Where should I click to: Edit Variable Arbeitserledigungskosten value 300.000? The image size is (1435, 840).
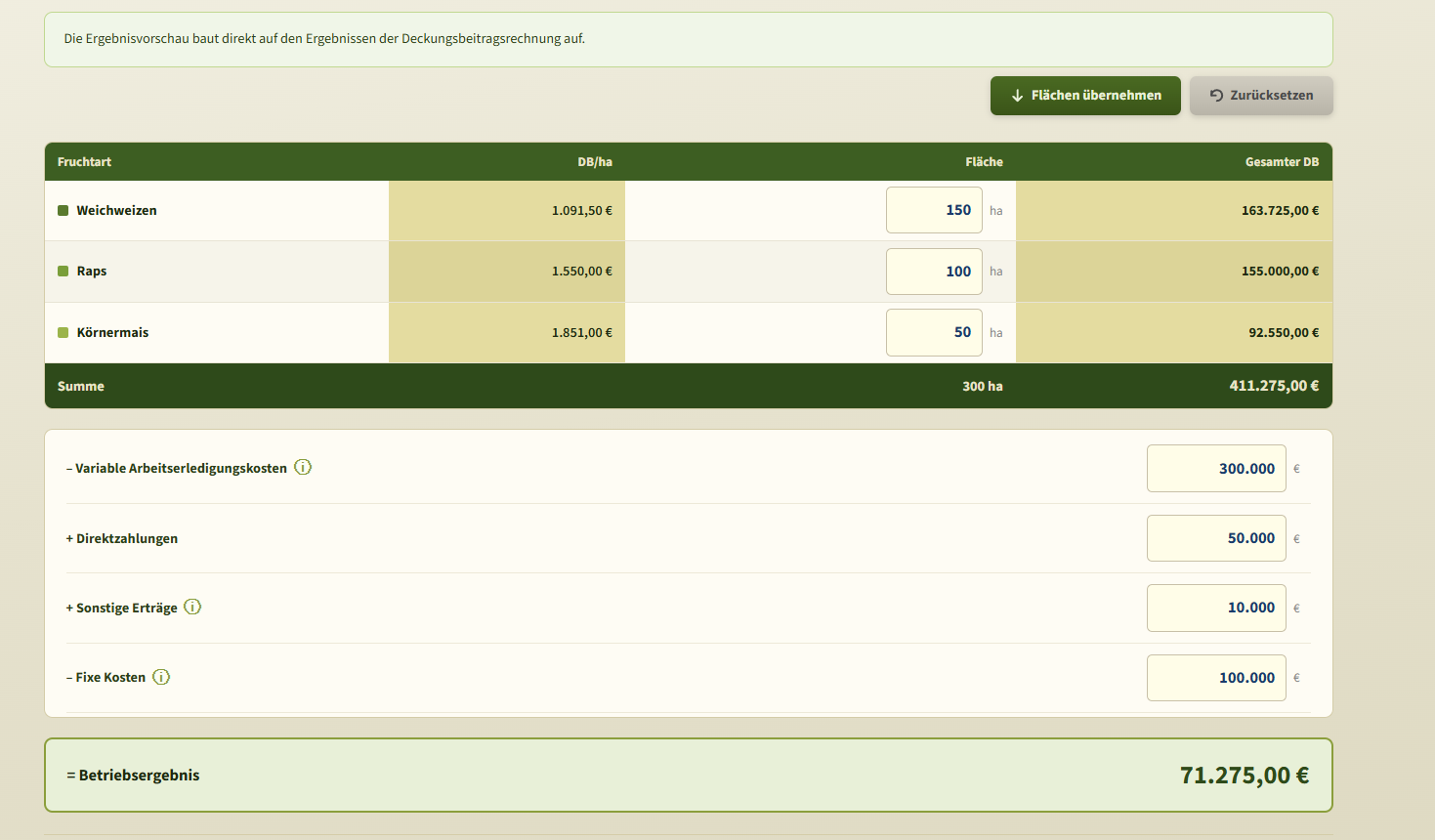coord(1216,469)
